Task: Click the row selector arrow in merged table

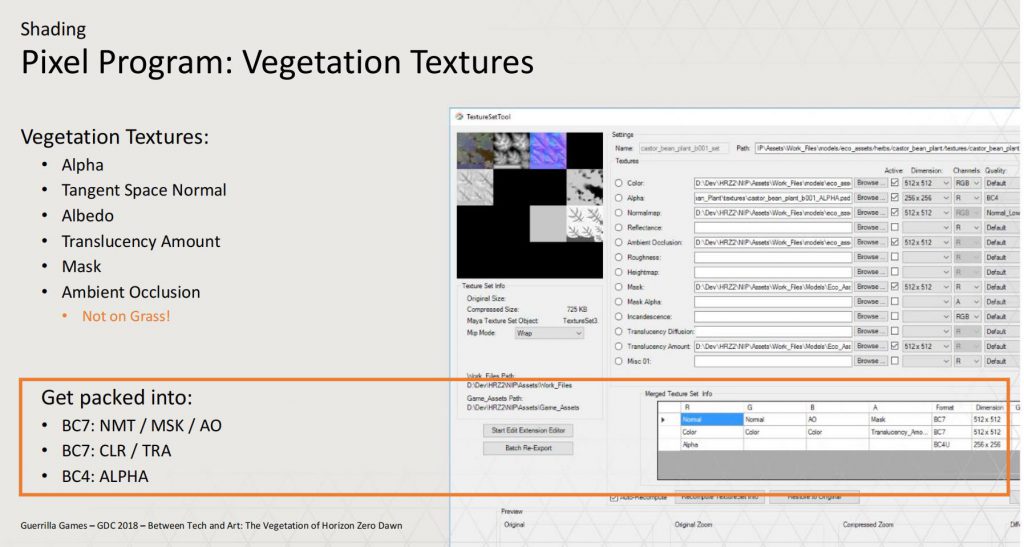Action: [x=663, y=420]
